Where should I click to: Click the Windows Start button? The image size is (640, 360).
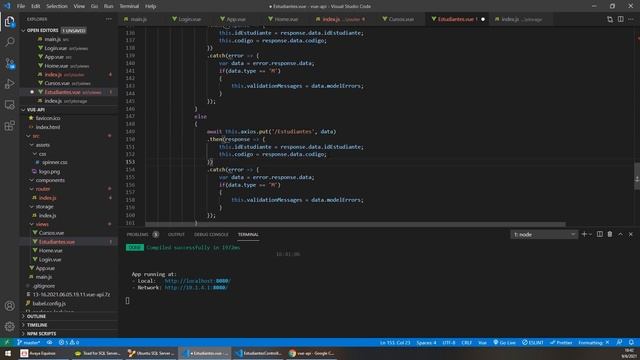click(x=8, y=353)
